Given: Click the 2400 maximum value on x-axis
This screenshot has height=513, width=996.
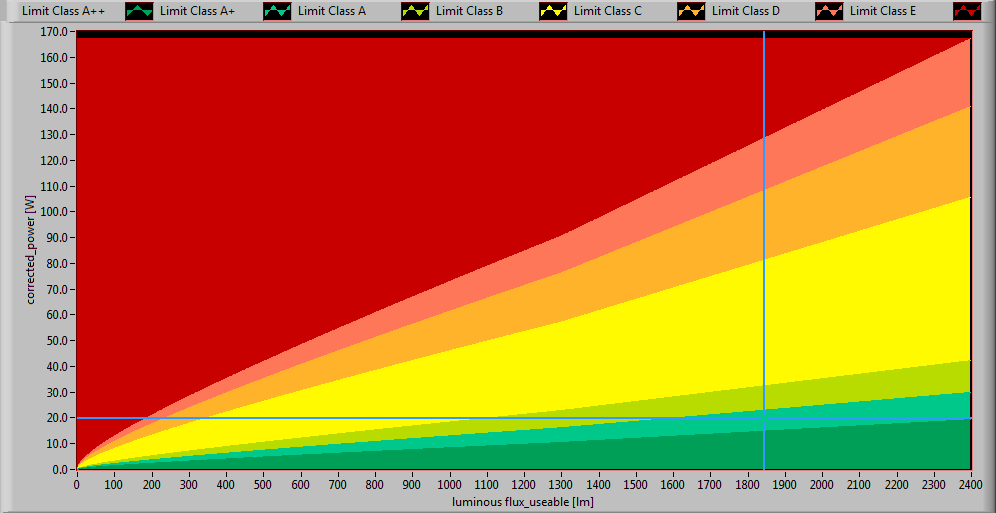Looking at the screenshot, I should pos(970,485).
